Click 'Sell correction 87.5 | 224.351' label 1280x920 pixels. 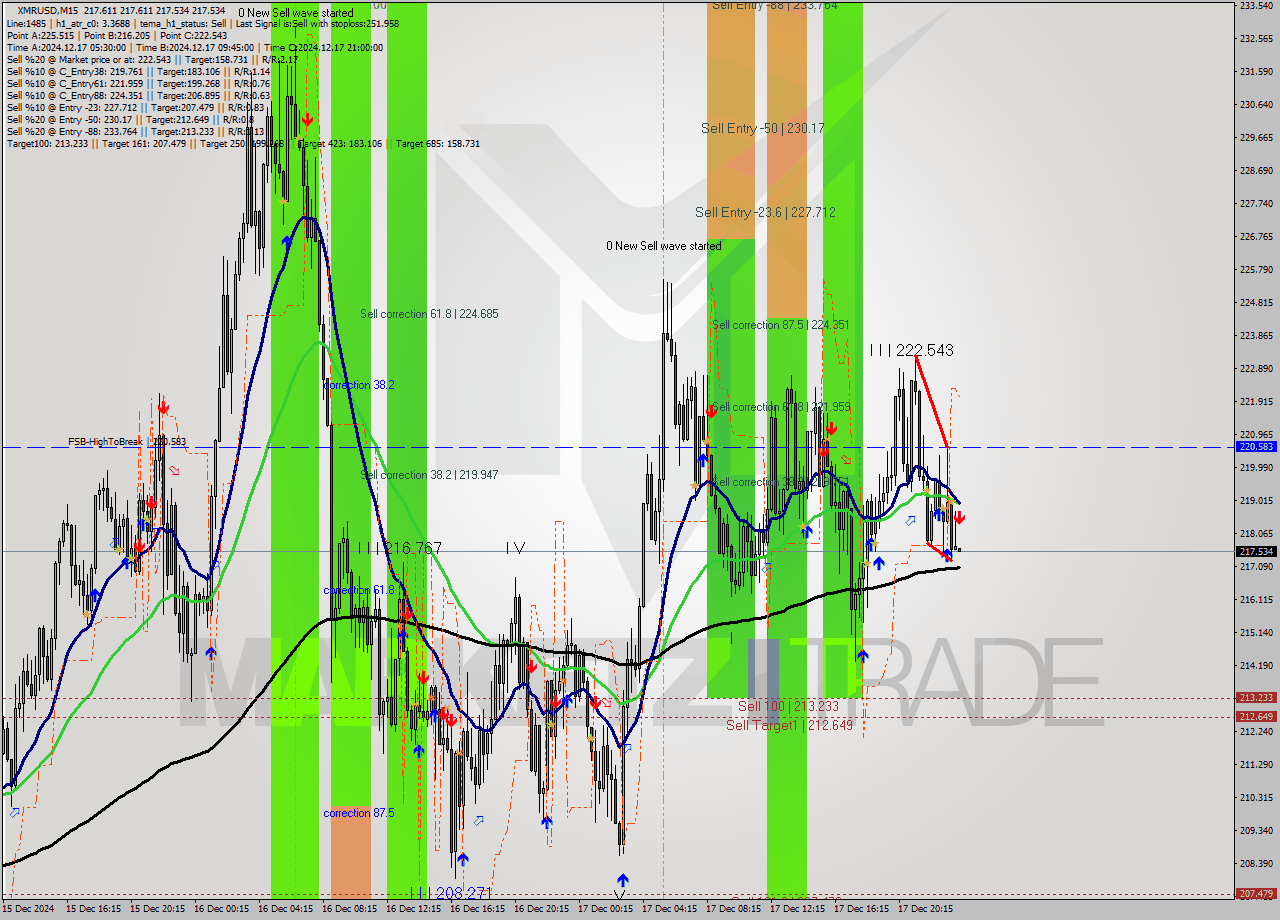(780, 325)
